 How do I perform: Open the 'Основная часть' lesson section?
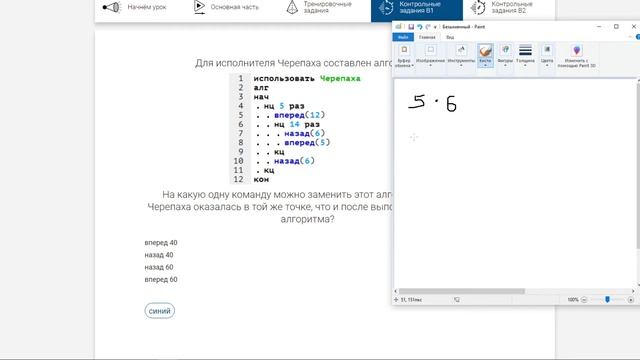point(227,7)
